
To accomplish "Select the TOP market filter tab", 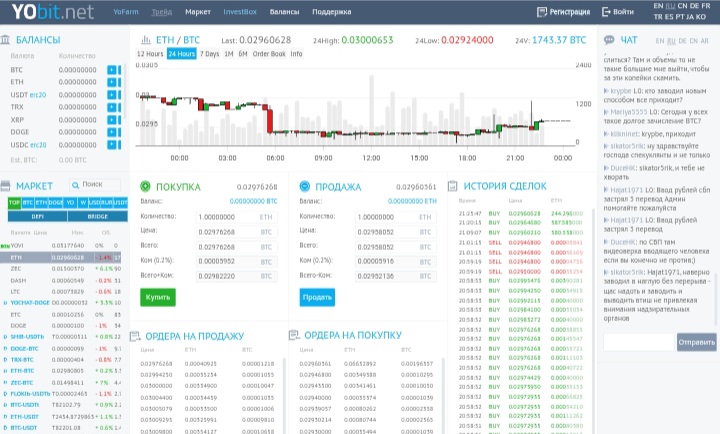I will [14, 203].
